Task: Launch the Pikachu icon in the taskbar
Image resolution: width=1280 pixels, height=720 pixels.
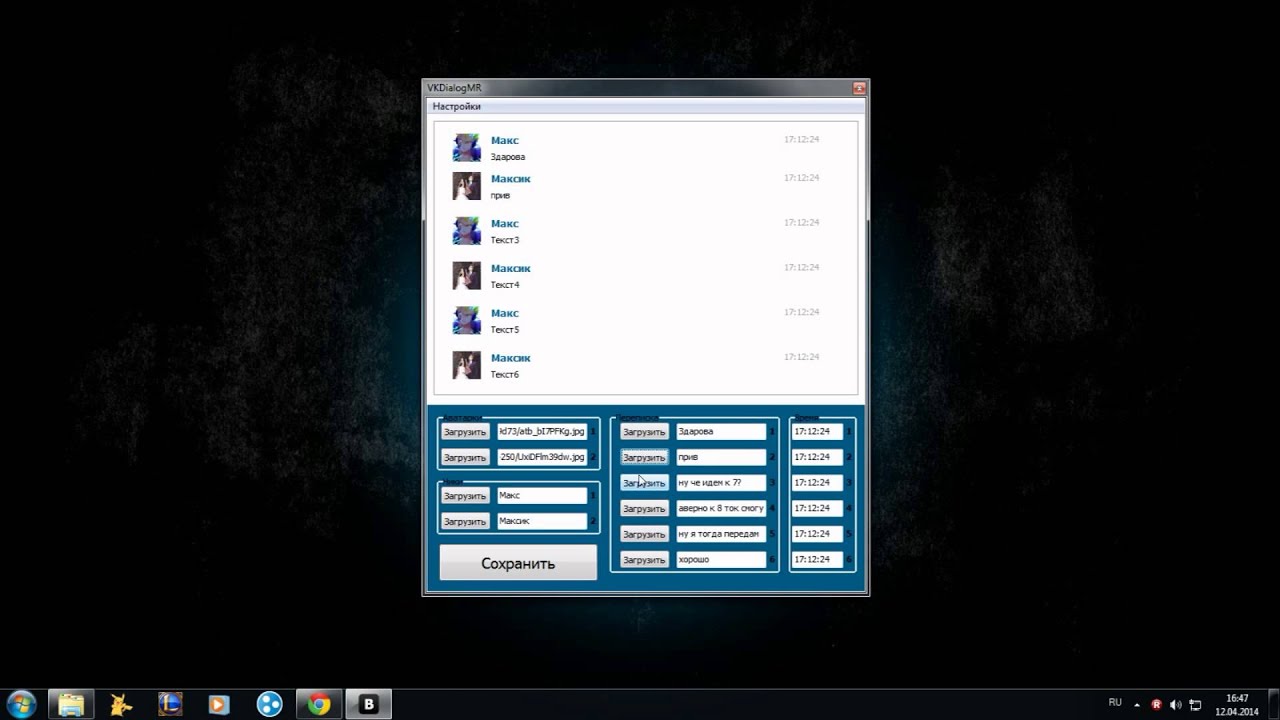Action: [121, 705]
